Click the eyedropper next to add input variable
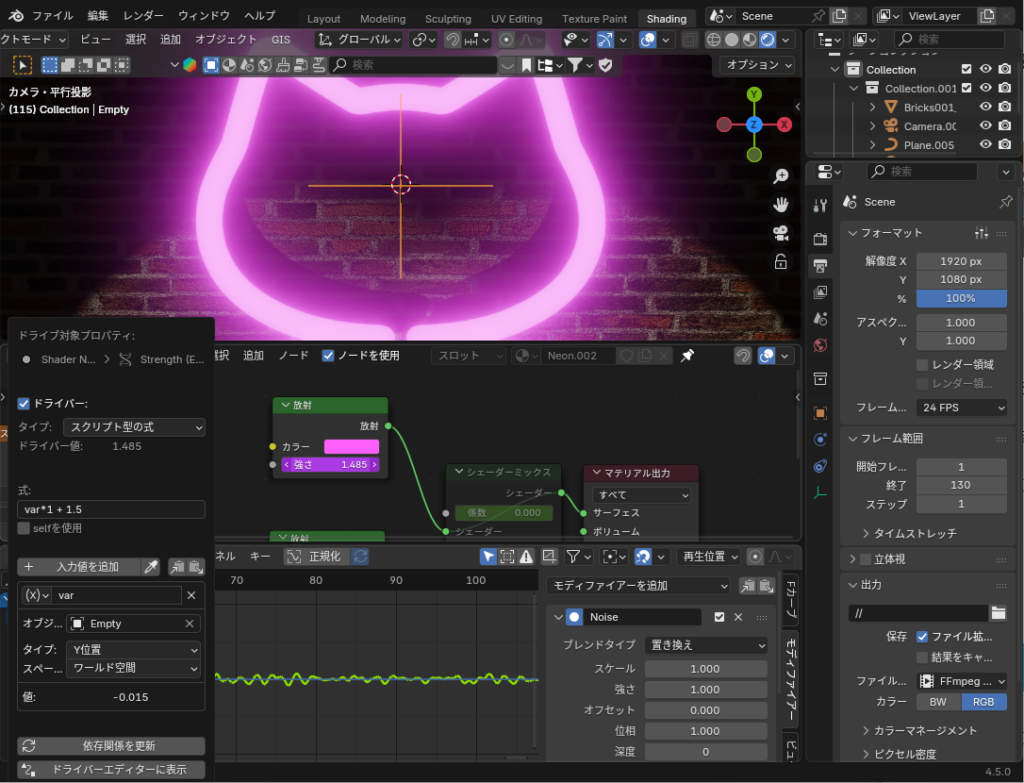Screen dimensions: 1024x783 click(x=150, y=567)
